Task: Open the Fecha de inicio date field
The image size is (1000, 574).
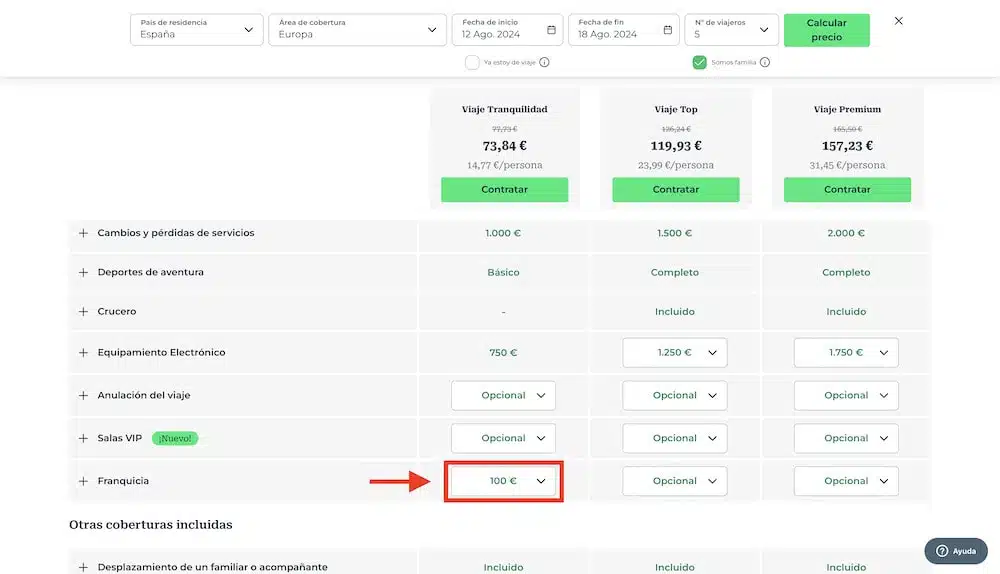Action: pyautogui.click(x=507, y=30)
